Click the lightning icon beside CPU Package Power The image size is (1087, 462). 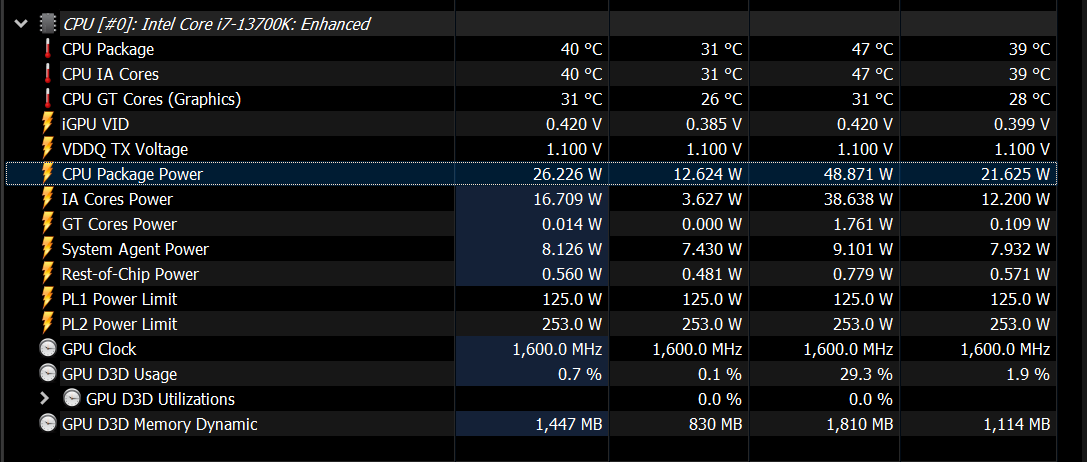point(47,173)
